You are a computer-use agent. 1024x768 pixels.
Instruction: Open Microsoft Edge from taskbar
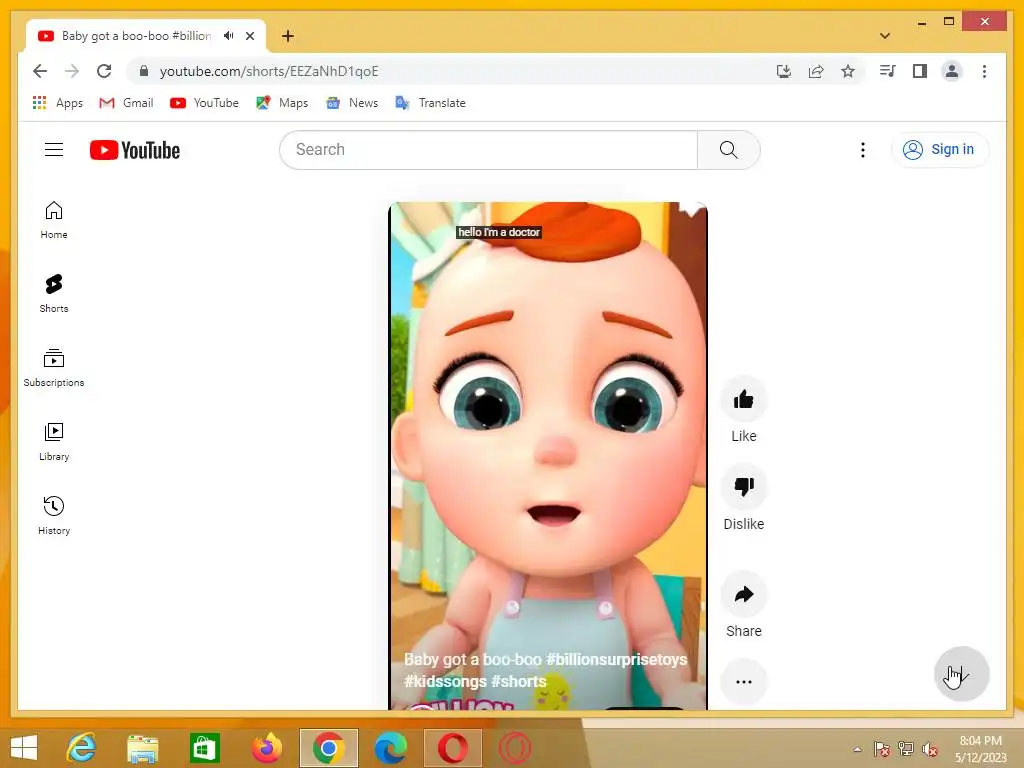click(391, 748)
